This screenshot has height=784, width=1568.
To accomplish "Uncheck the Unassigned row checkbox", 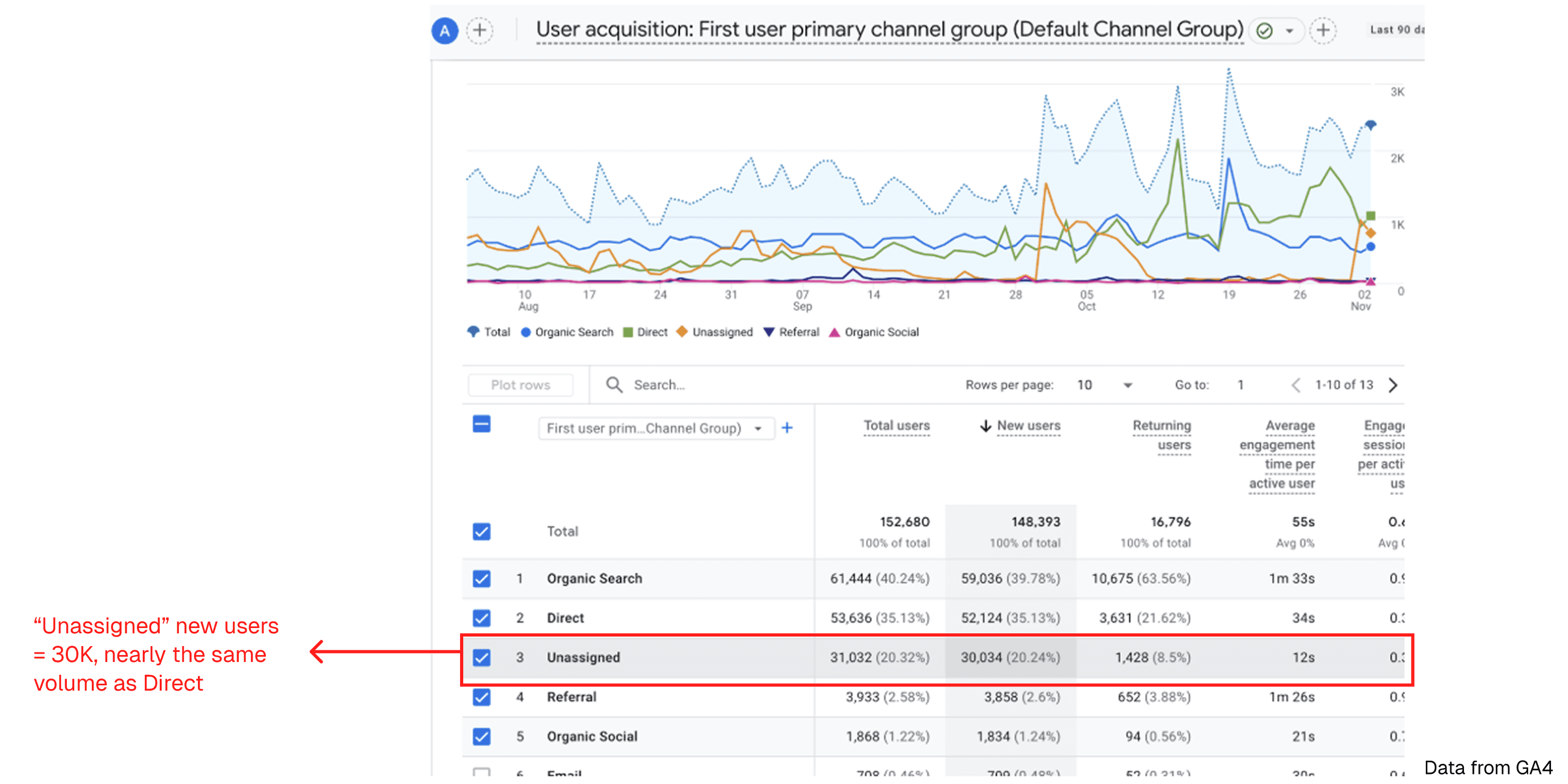I will pos(481,657).
